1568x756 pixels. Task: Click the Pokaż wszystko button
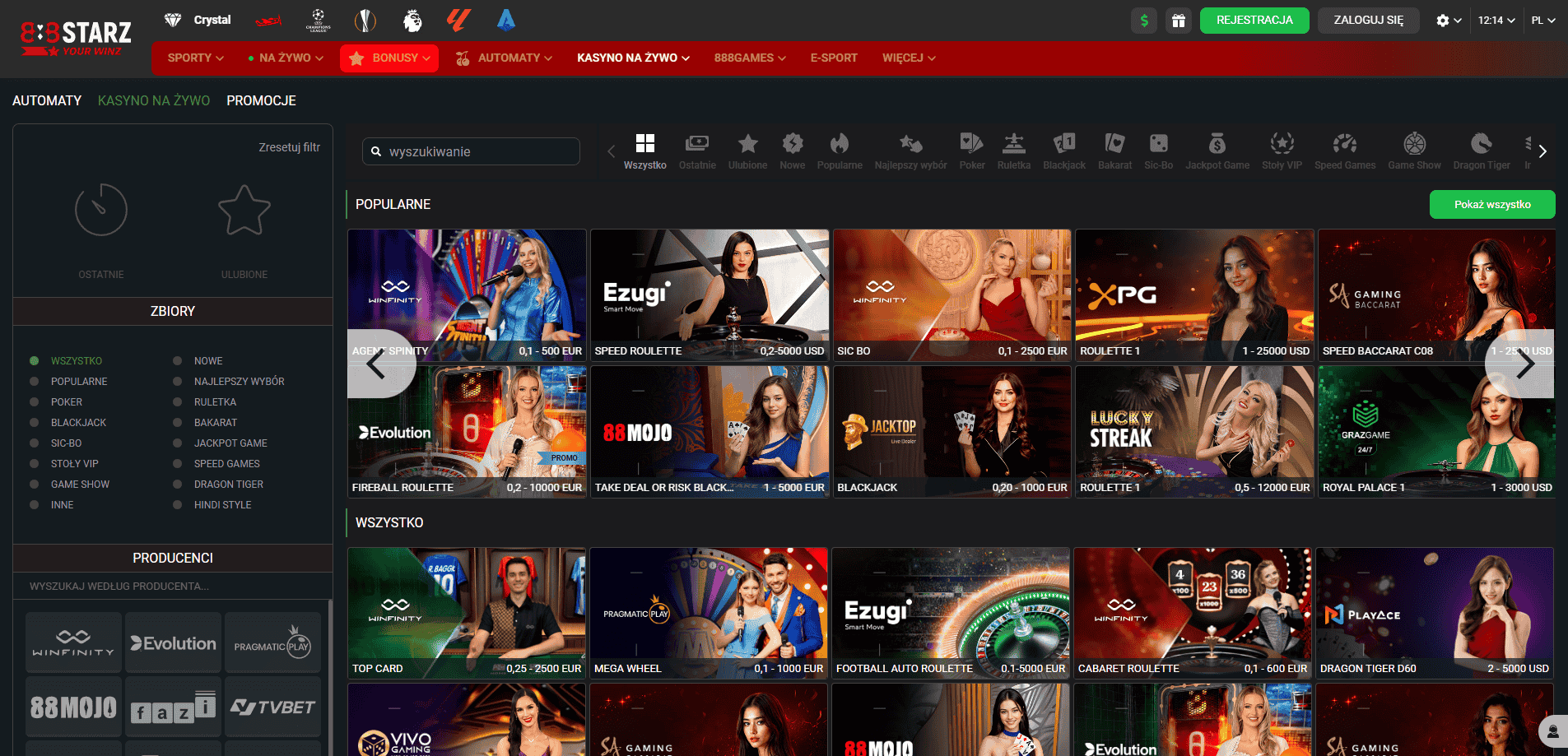coord(1491,205)
